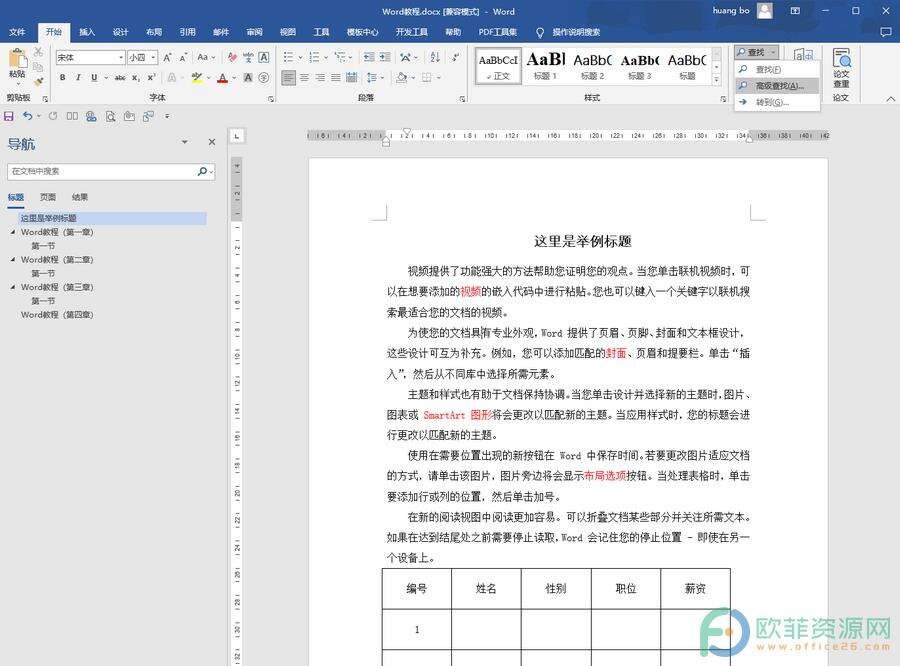The image size is (900, 666).
Task: Click the bullet list icon
Action: [x=288, y=57]
